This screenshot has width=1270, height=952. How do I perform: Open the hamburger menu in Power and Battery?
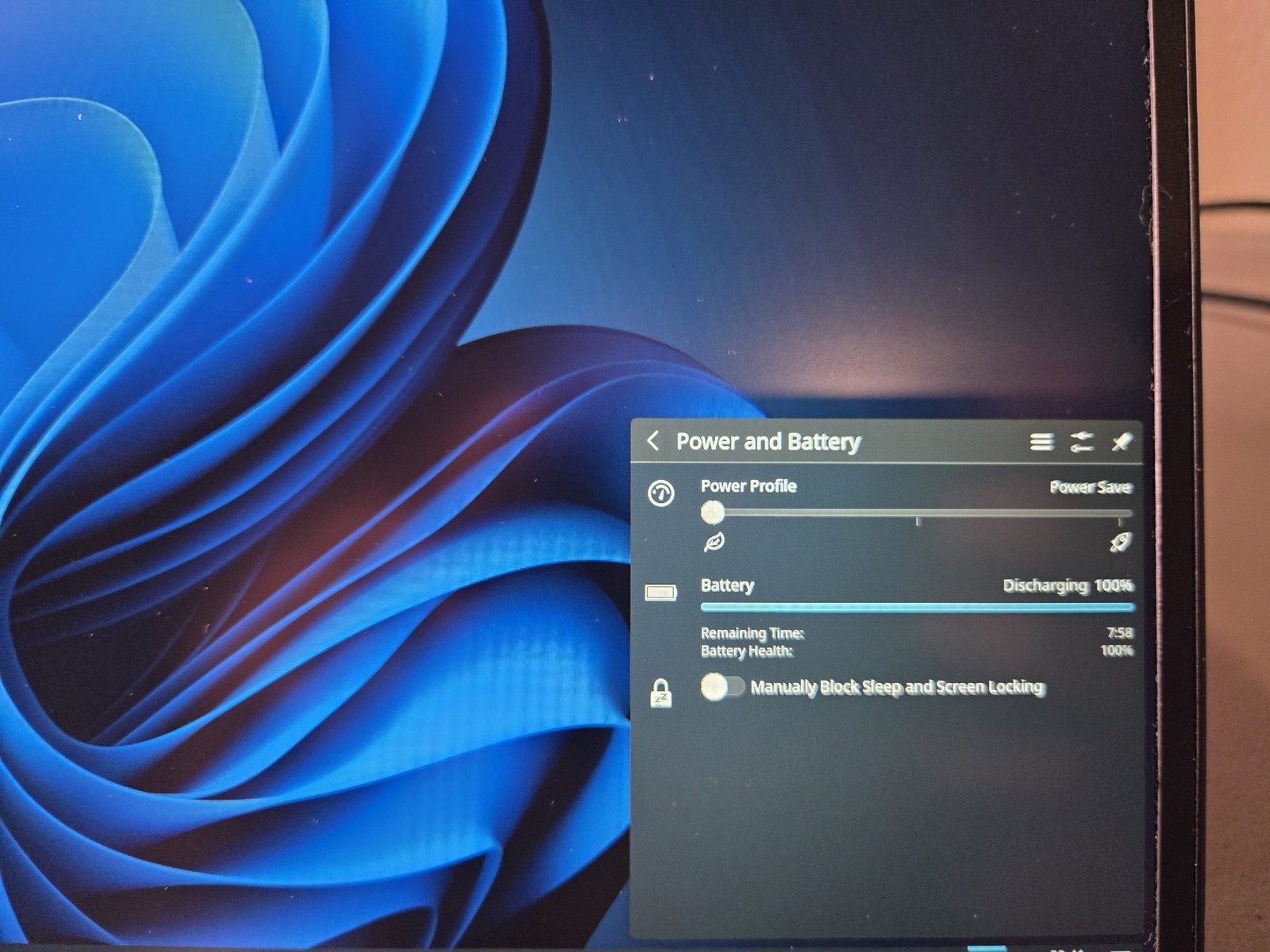pyautogui.click(x=1042, y=442)
